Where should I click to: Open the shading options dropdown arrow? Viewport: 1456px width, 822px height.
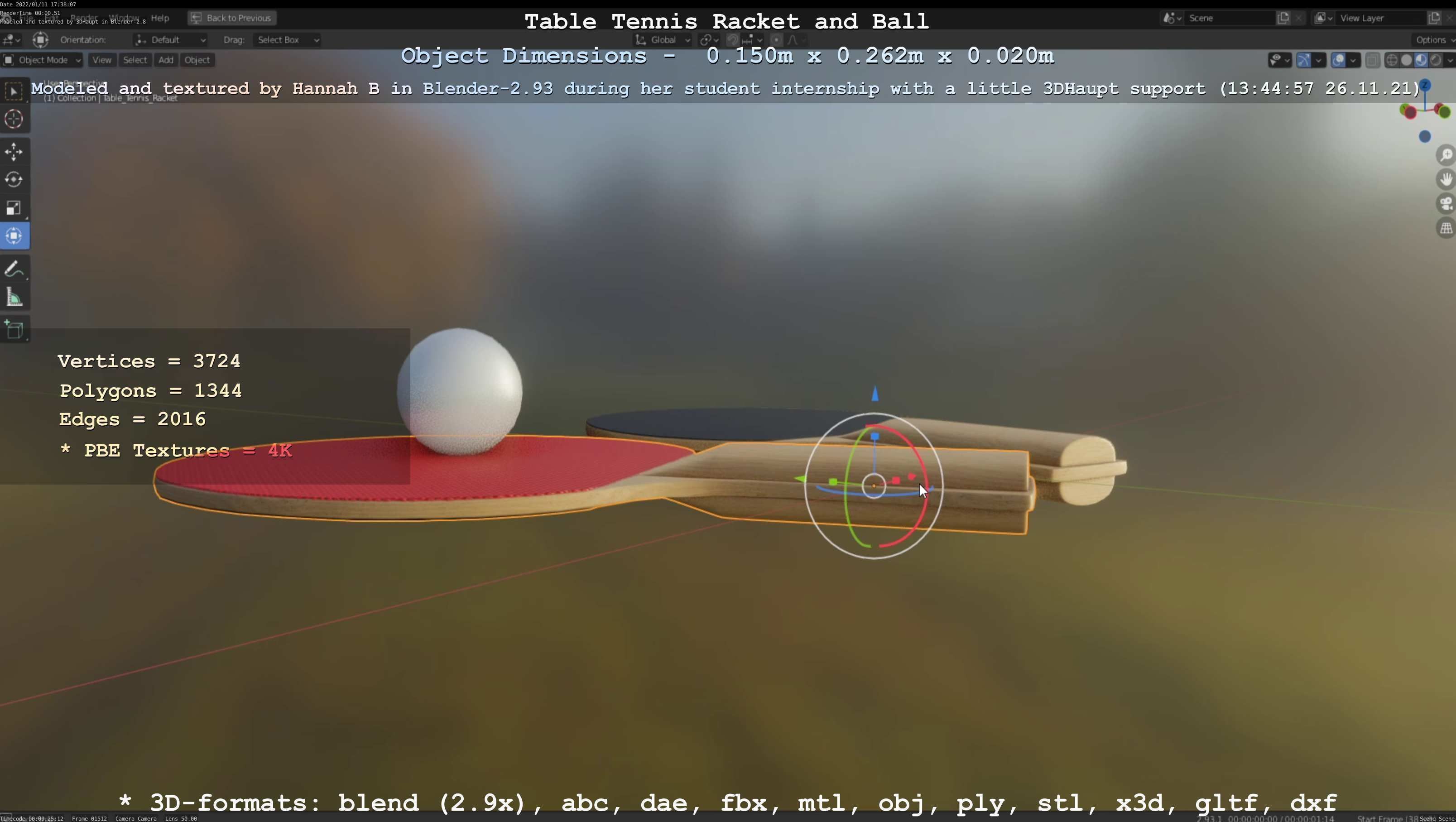pyautogui.click(x=1450, y=60)
